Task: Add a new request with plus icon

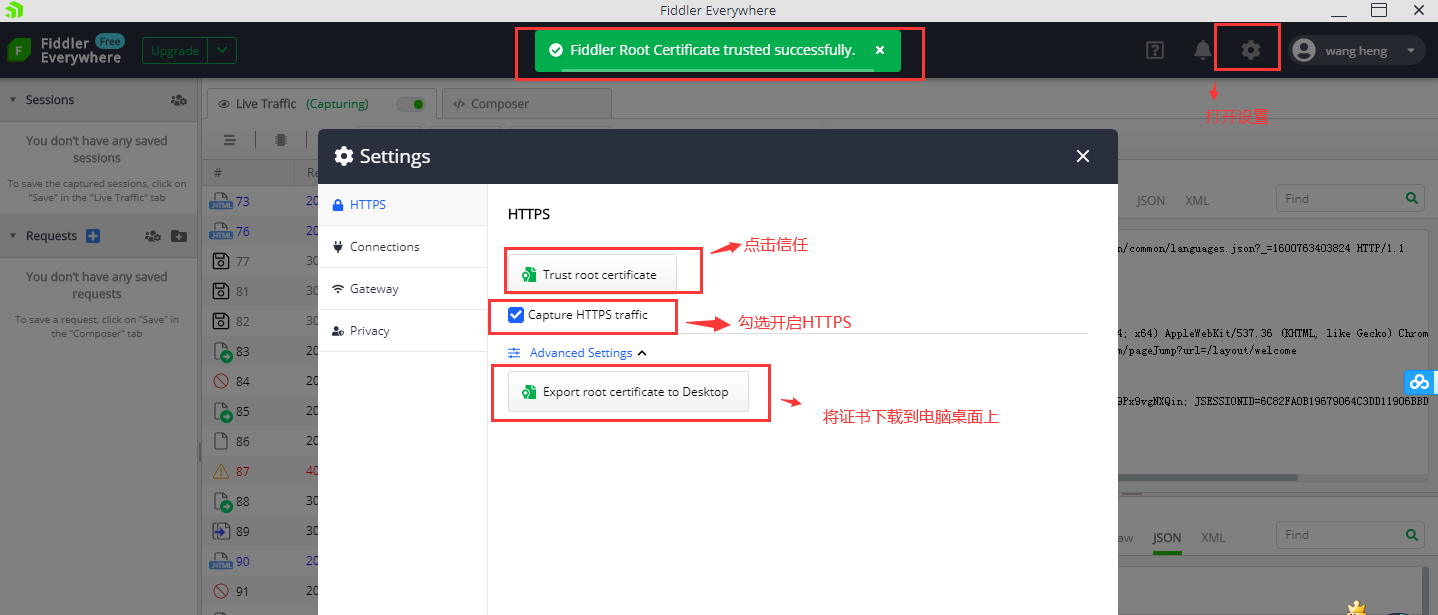Action: [93, 236]
